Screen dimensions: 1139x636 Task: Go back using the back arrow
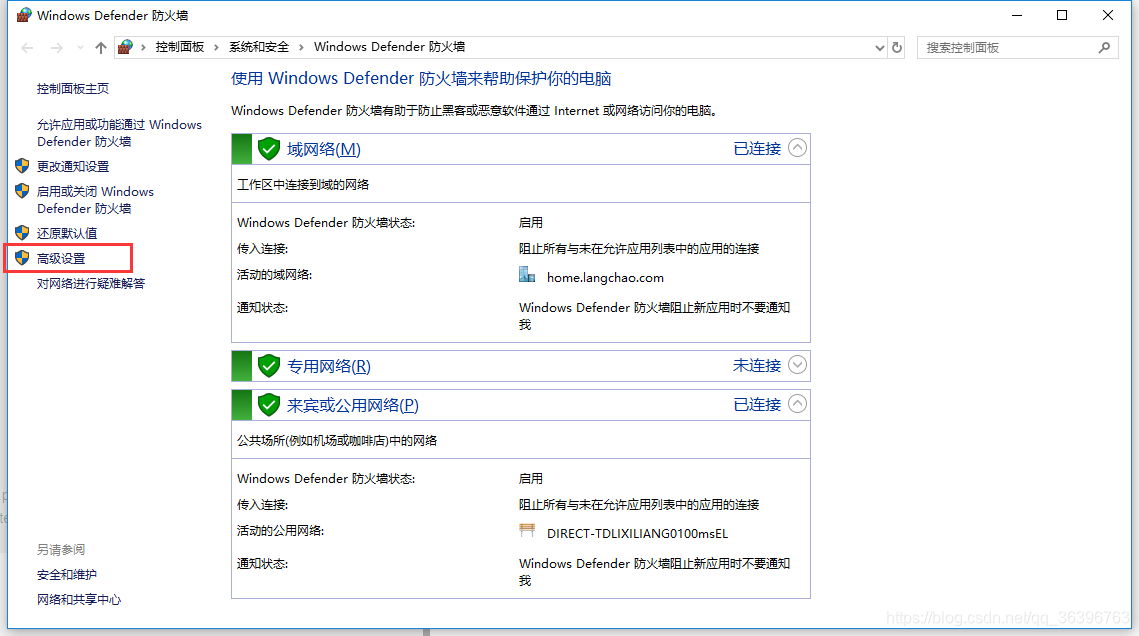point(28,48)
